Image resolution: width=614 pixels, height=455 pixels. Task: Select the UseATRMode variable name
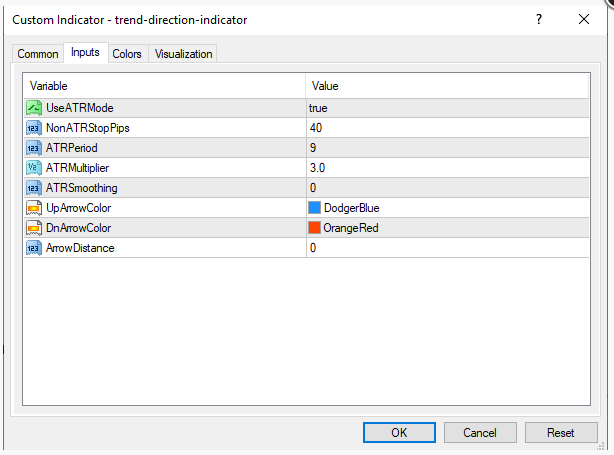80,108
